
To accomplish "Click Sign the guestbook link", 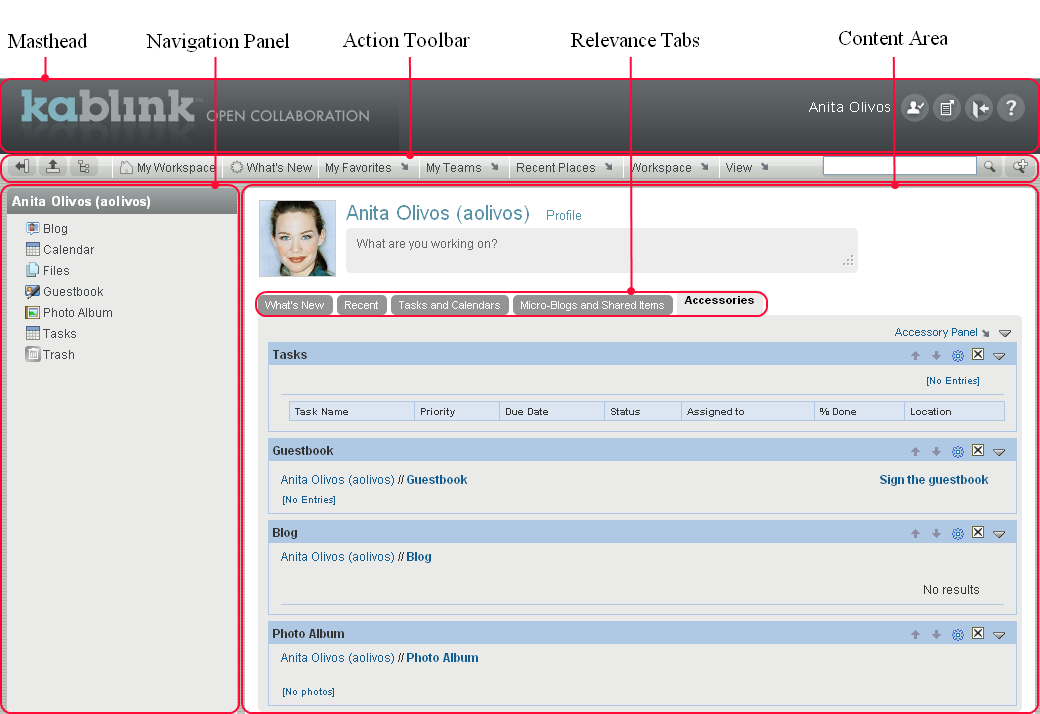I will click(x=934, y=480).
